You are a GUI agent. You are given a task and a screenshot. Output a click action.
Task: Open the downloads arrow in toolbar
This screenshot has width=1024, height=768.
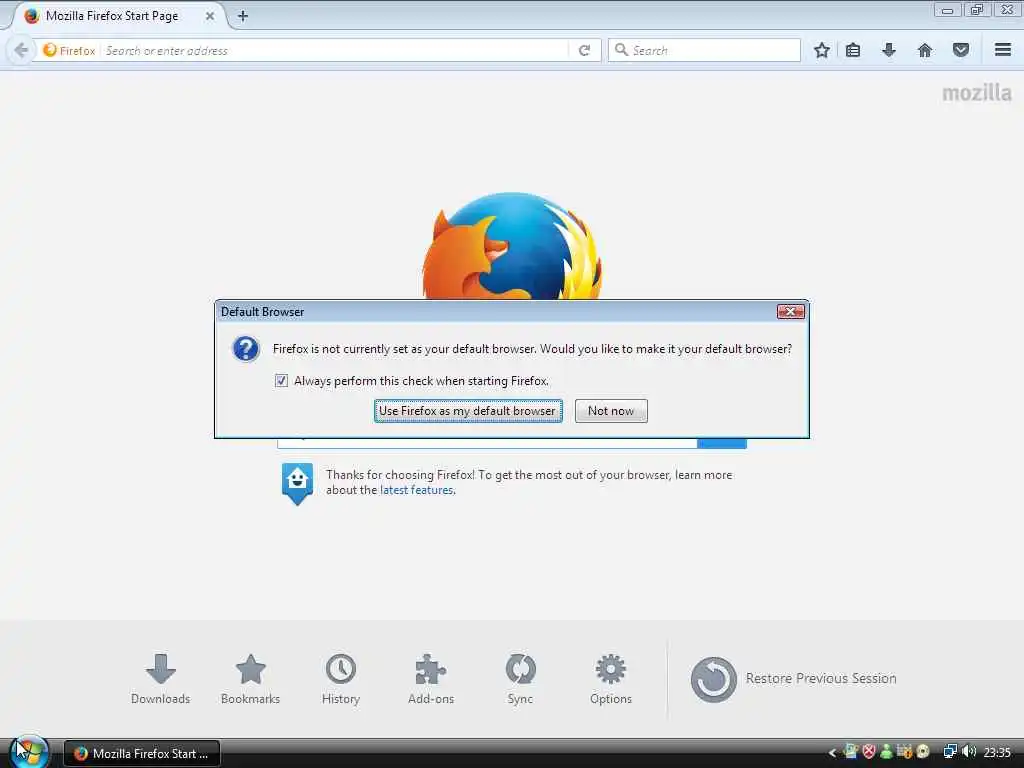click(889, 50)
